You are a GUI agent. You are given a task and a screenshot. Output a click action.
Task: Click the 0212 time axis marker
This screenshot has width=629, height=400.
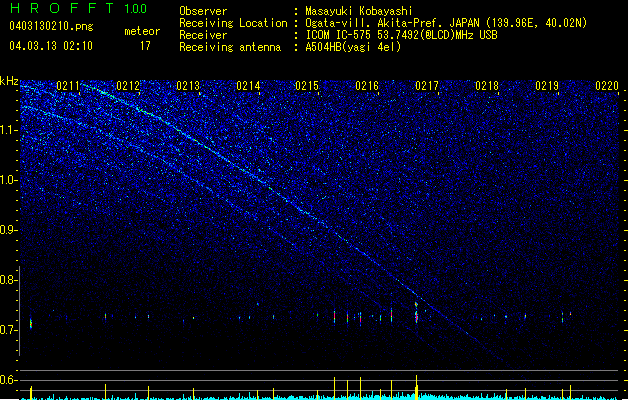tap(128, 86)
